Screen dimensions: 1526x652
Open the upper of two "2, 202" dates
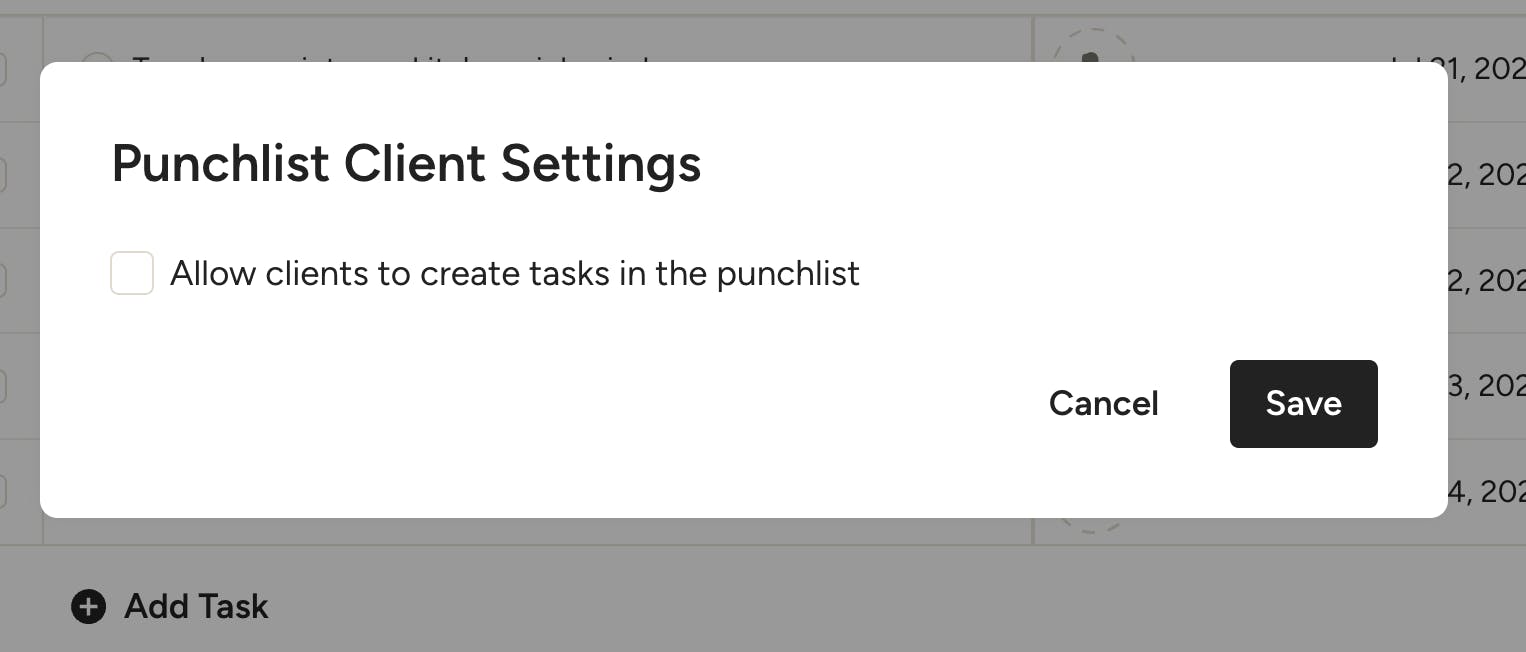click(1486, 175)
